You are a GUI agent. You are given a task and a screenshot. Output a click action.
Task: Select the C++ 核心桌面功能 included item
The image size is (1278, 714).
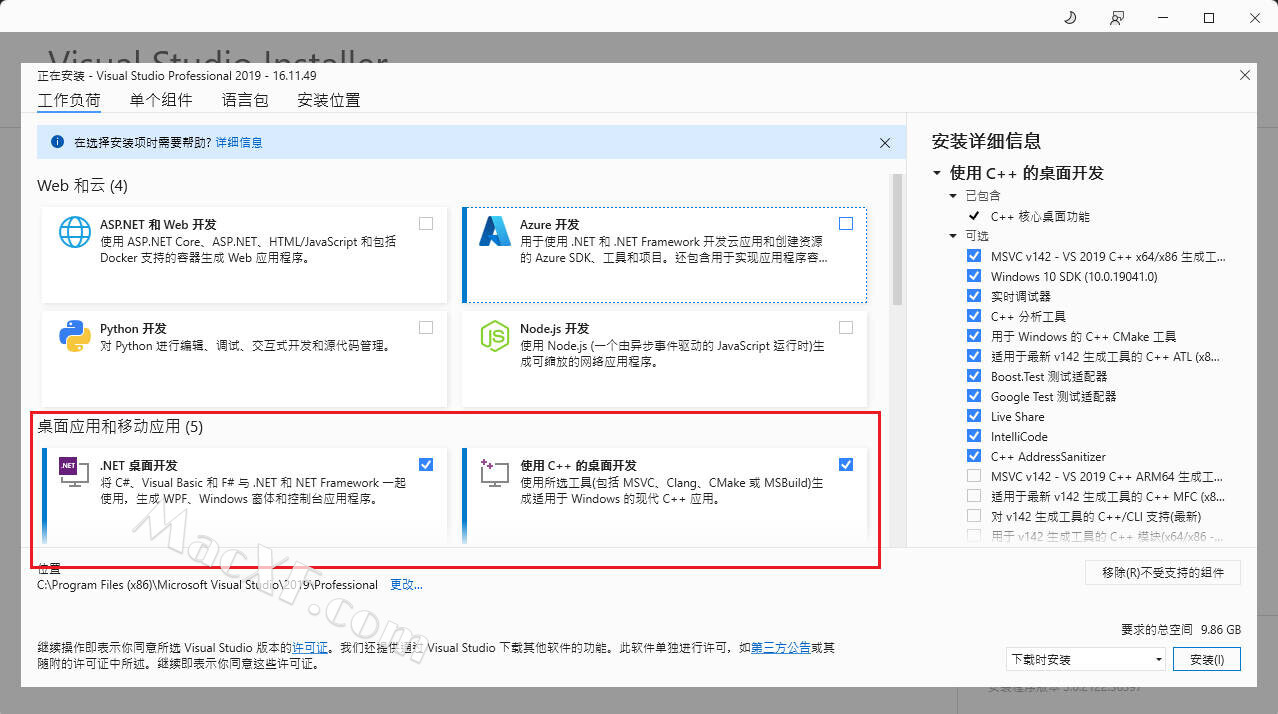[1040, 216]
